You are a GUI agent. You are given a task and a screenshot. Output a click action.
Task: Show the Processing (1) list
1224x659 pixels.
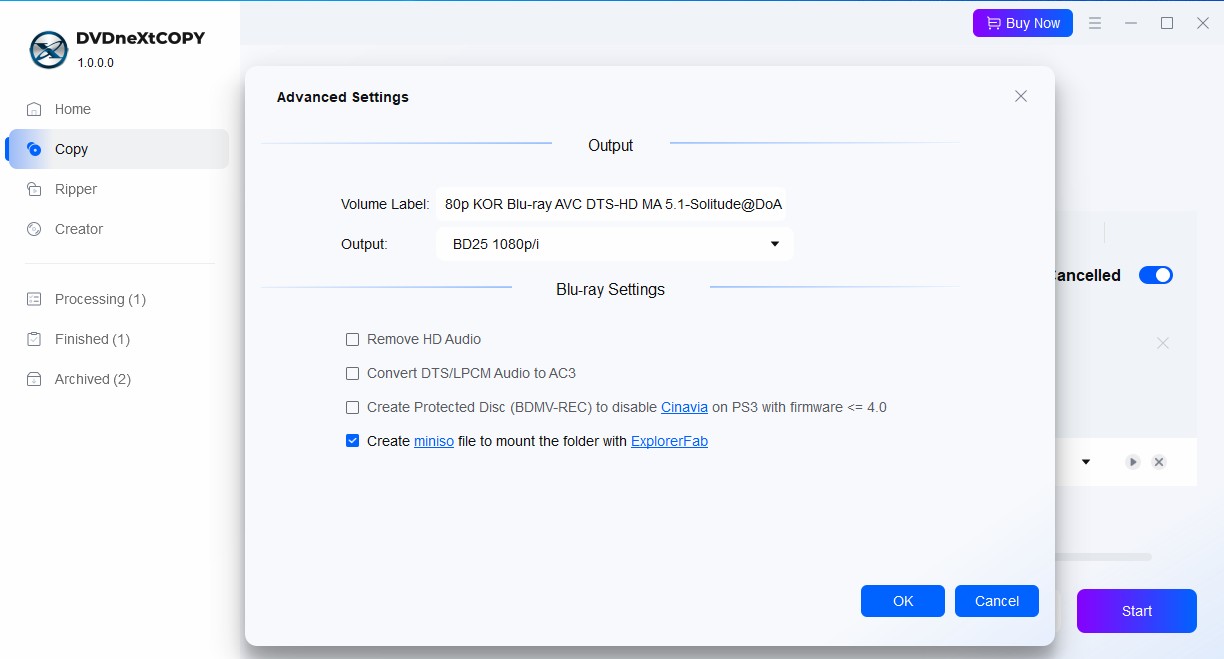[118, 299]
